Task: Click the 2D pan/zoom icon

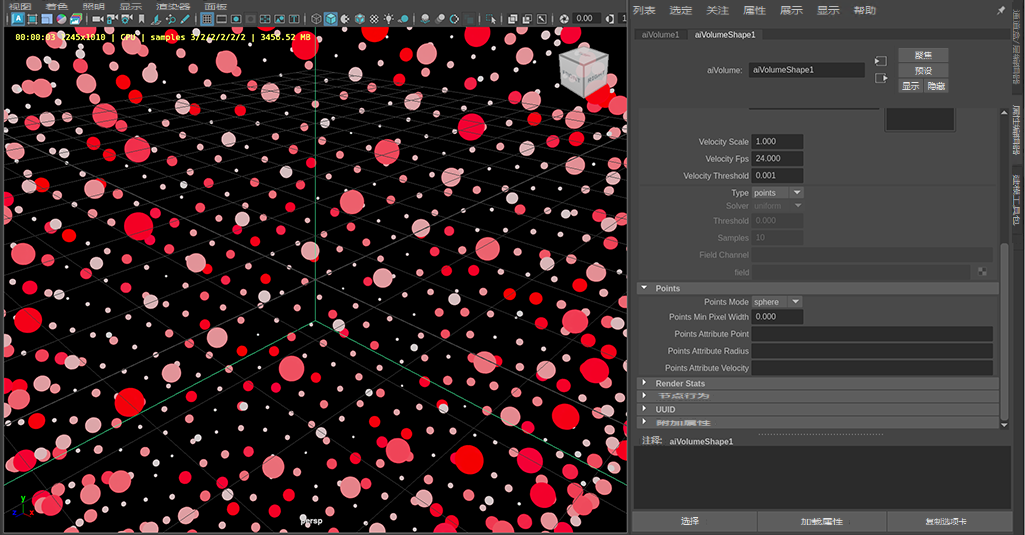Action: (171, 19)
